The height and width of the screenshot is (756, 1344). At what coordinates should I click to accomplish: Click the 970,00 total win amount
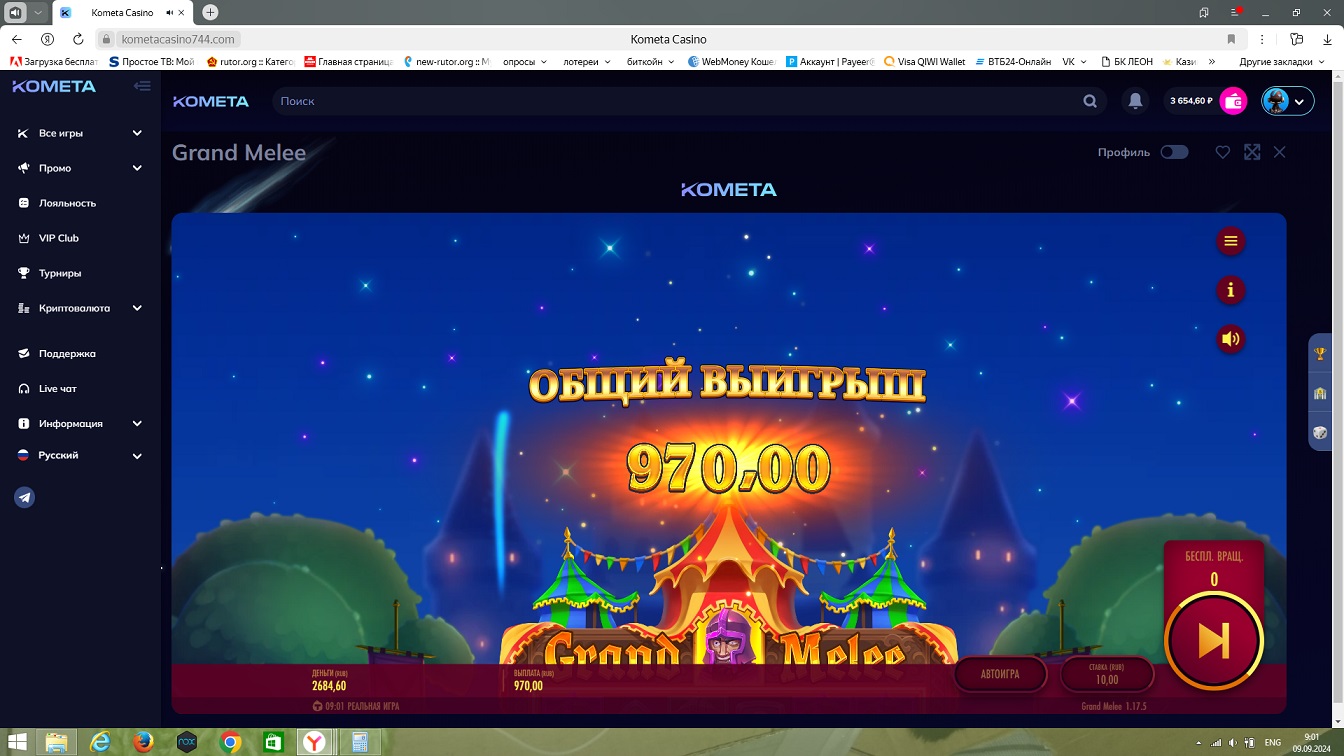tap(729, 468)
